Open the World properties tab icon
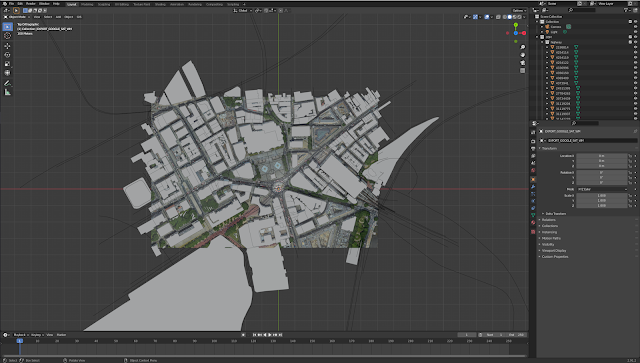The height and width of the screenshot is (363, 640). (x=533, y=170)
